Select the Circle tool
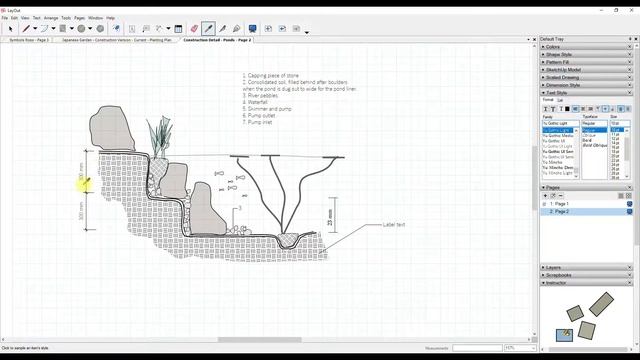The image size is (640, 360). [x=81, y=29]
